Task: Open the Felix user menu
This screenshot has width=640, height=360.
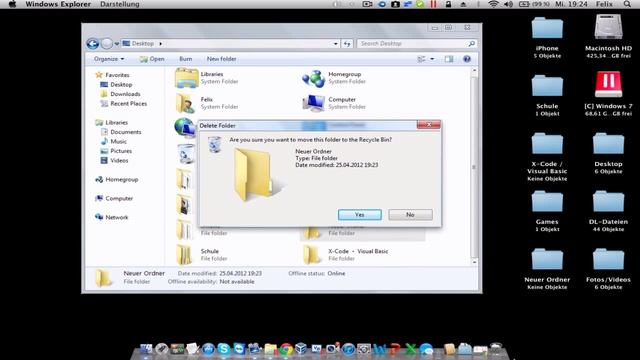Action: (x=604, y=4)
